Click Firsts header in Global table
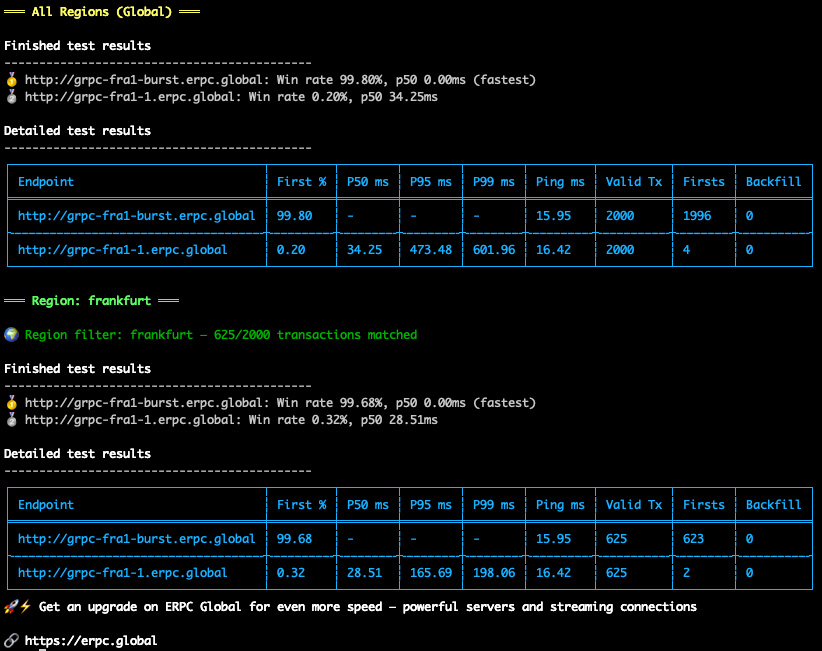The height and width of the screenshot is (651, 822). point(704,182)
